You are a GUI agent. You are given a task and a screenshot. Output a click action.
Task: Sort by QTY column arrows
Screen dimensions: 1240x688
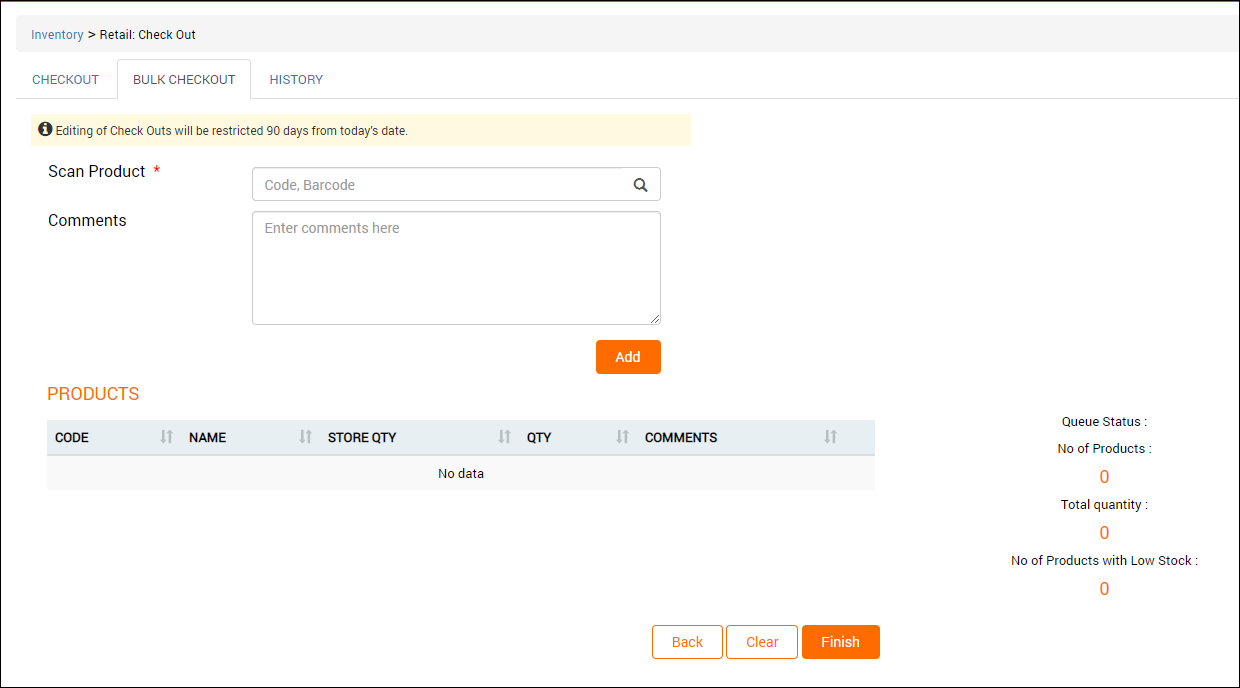click(x=623, y=437)
